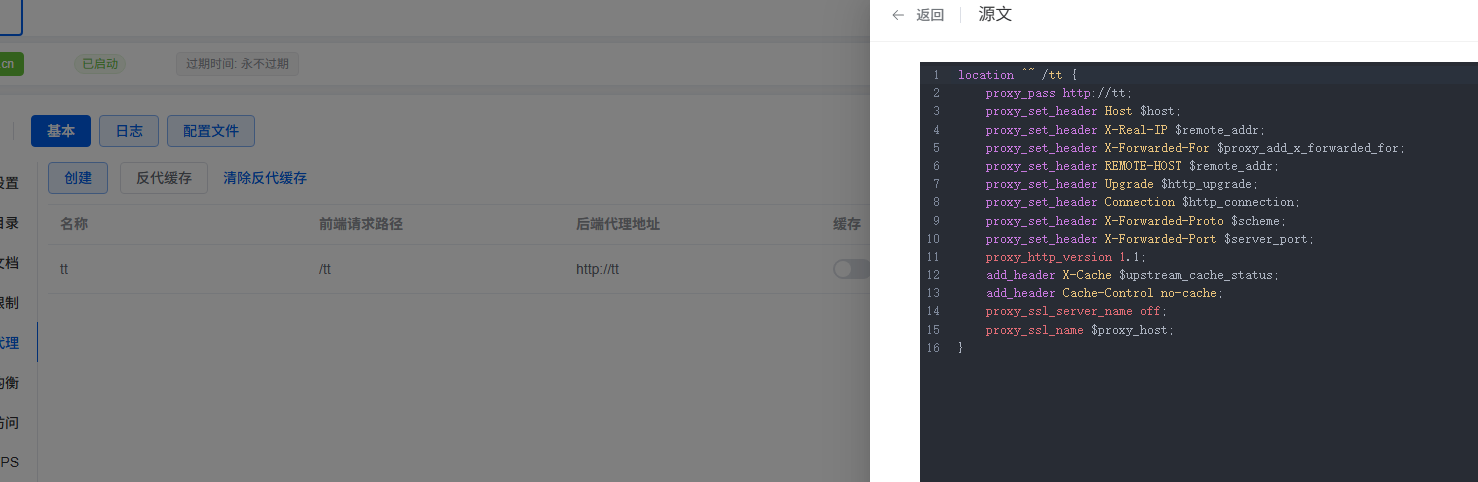Image resolution: width=1478 pixels, height=482 pixels.
Task: Click the 反代缓存 button
Action: click(x=164, y=178)
